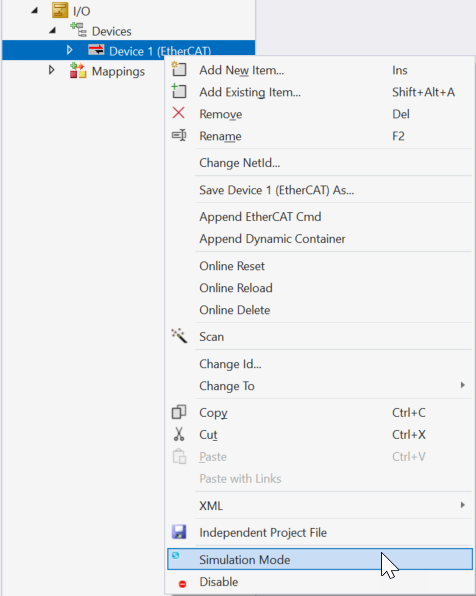Click the Independent Project File disk icon
Image resolution: width=476 pixels, height=596 pixels.
179,532
